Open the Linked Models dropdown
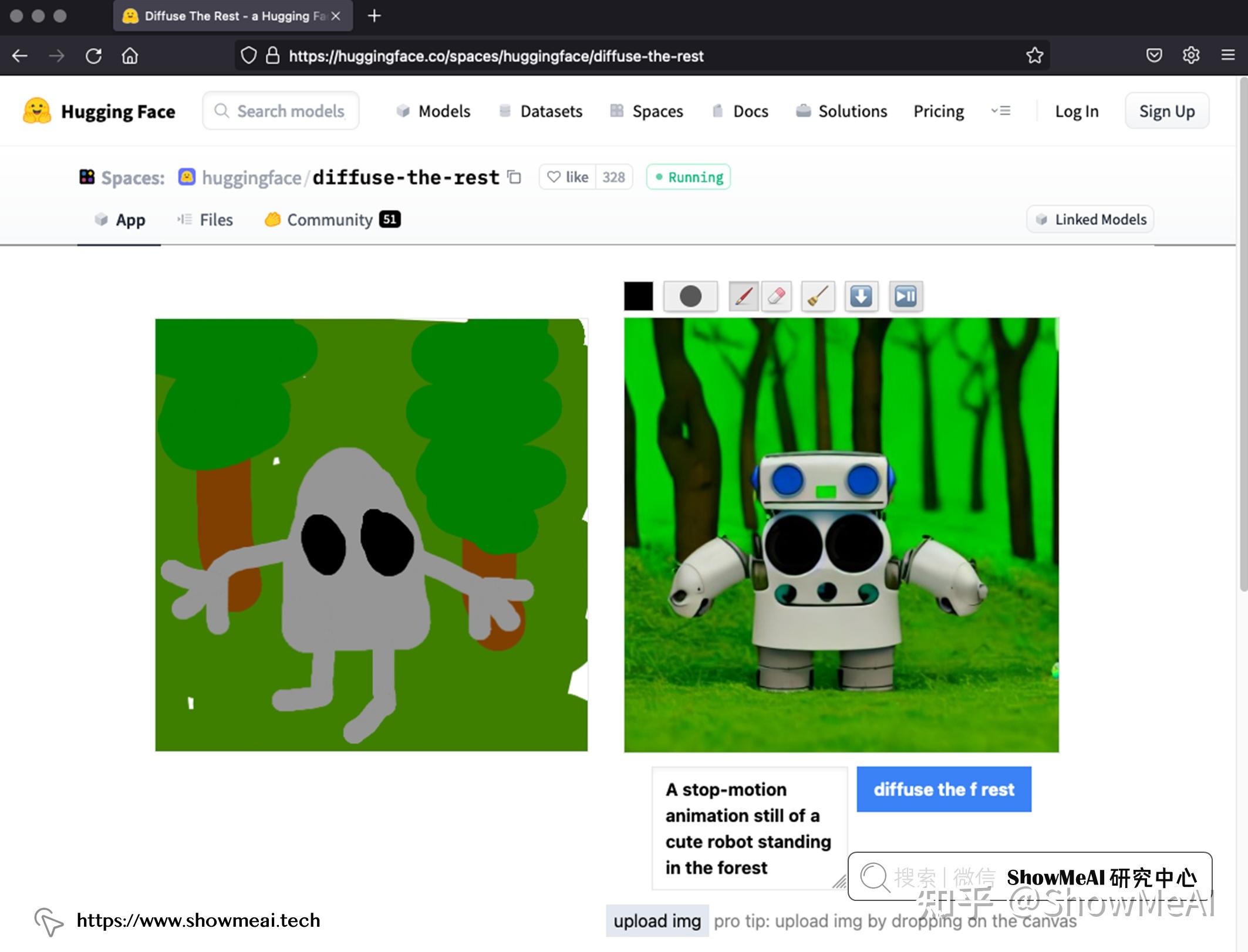This screenshot has width=1248, height=952. click(x=1090, y=220)
